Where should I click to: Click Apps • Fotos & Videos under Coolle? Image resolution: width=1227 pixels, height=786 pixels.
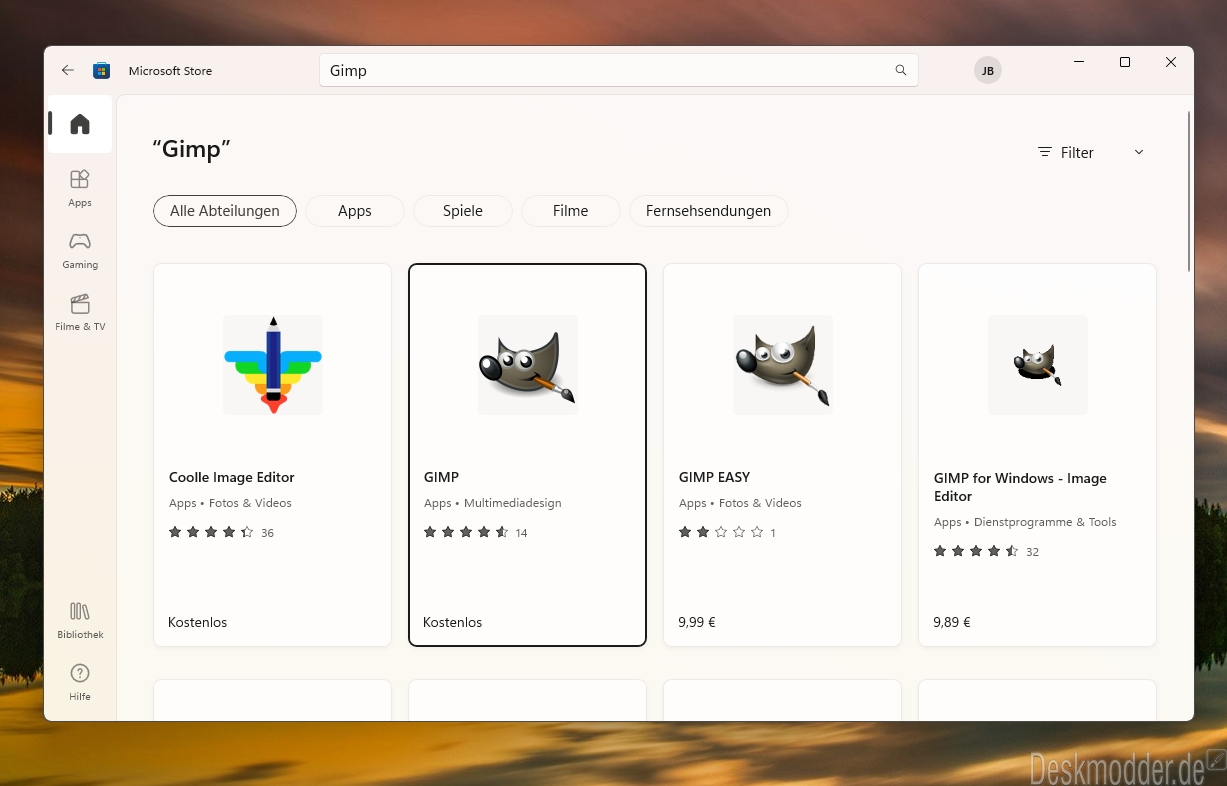pyautogui.click(x=230, y=503)
